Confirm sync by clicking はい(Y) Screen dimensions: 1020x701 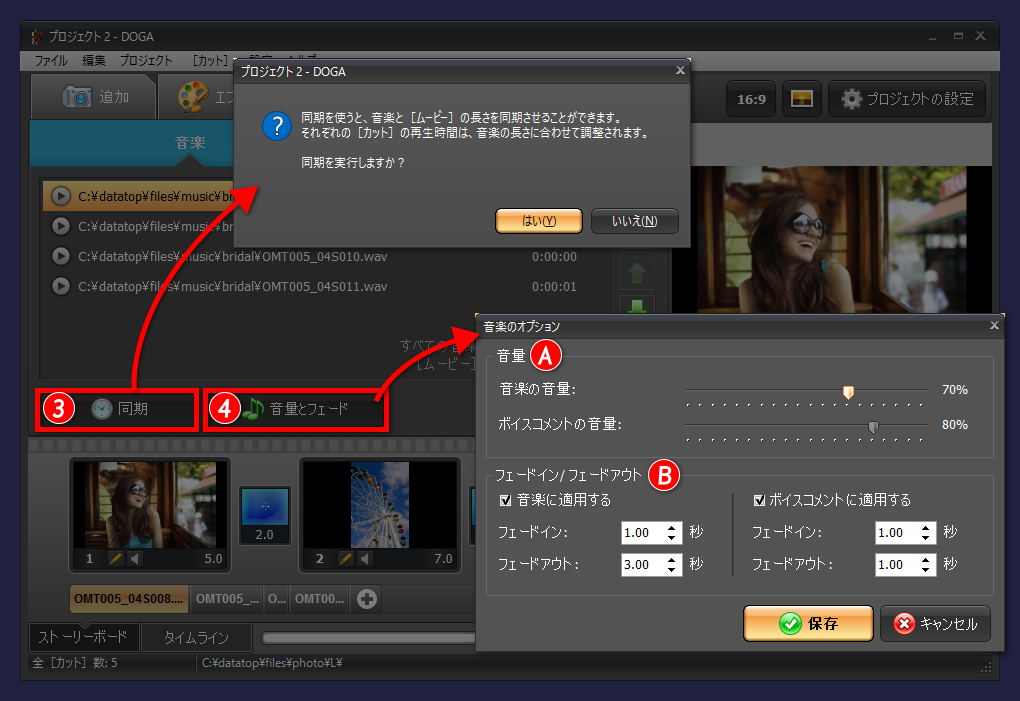tap(538, 221)
